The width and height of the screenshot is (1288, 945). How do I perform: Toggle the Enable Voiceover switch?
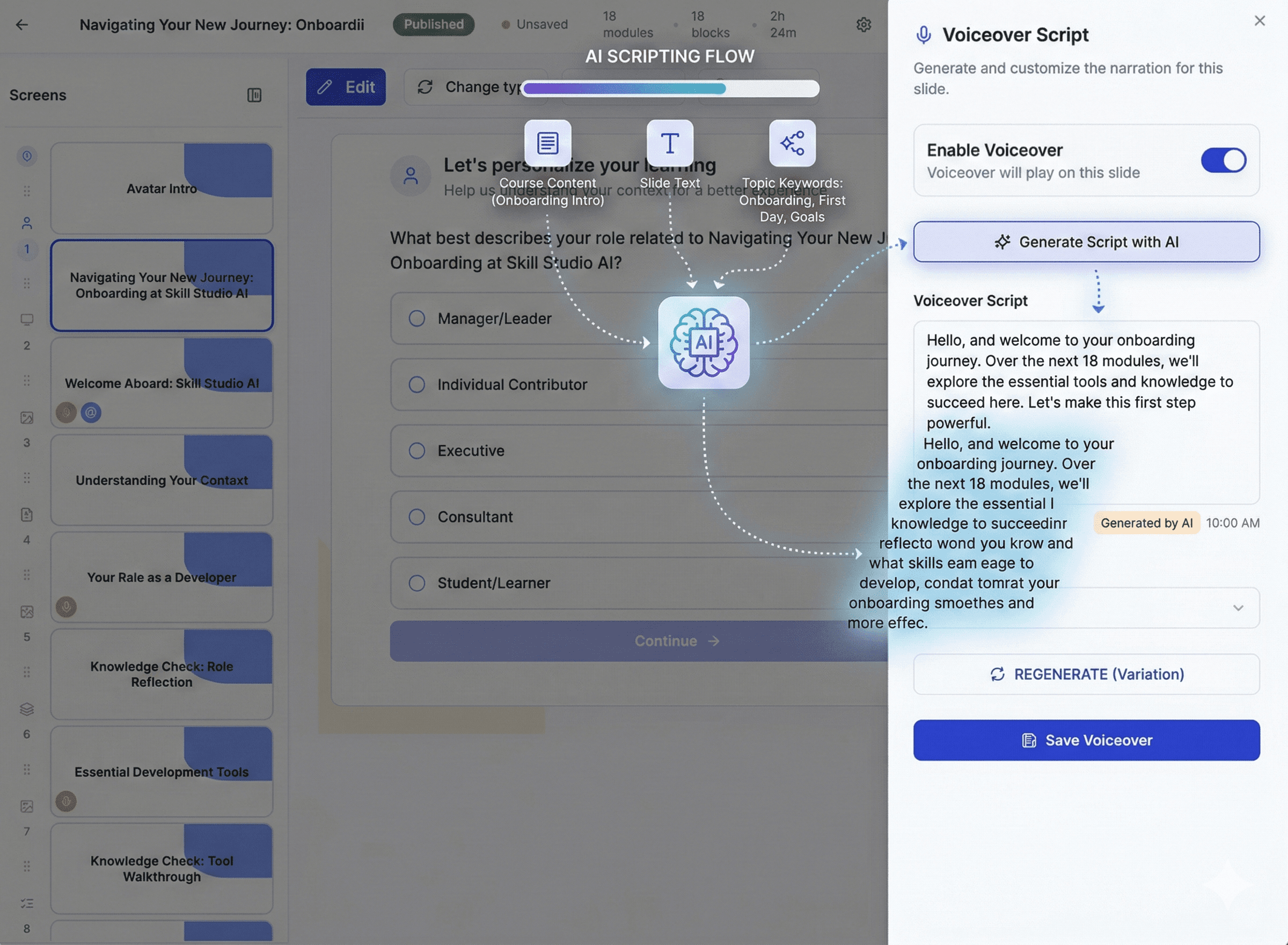pos(1224,161)
